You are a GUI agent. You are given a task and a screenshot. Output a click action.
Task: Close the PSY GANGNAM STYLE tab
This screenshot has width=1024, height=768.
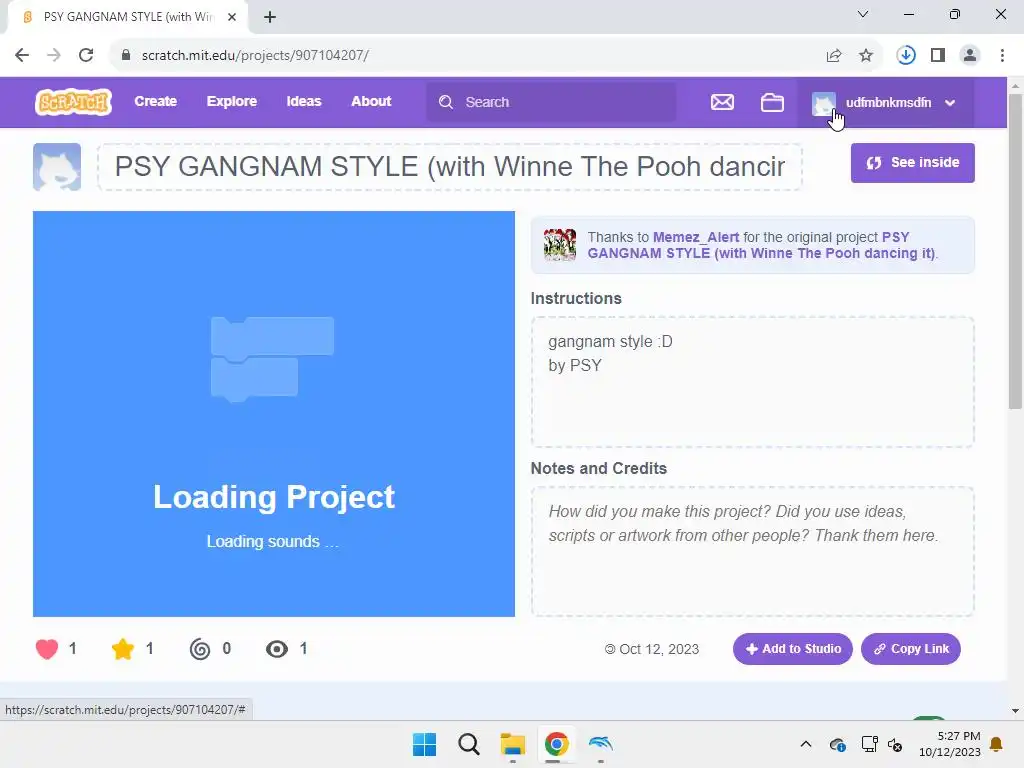point(232,17)
